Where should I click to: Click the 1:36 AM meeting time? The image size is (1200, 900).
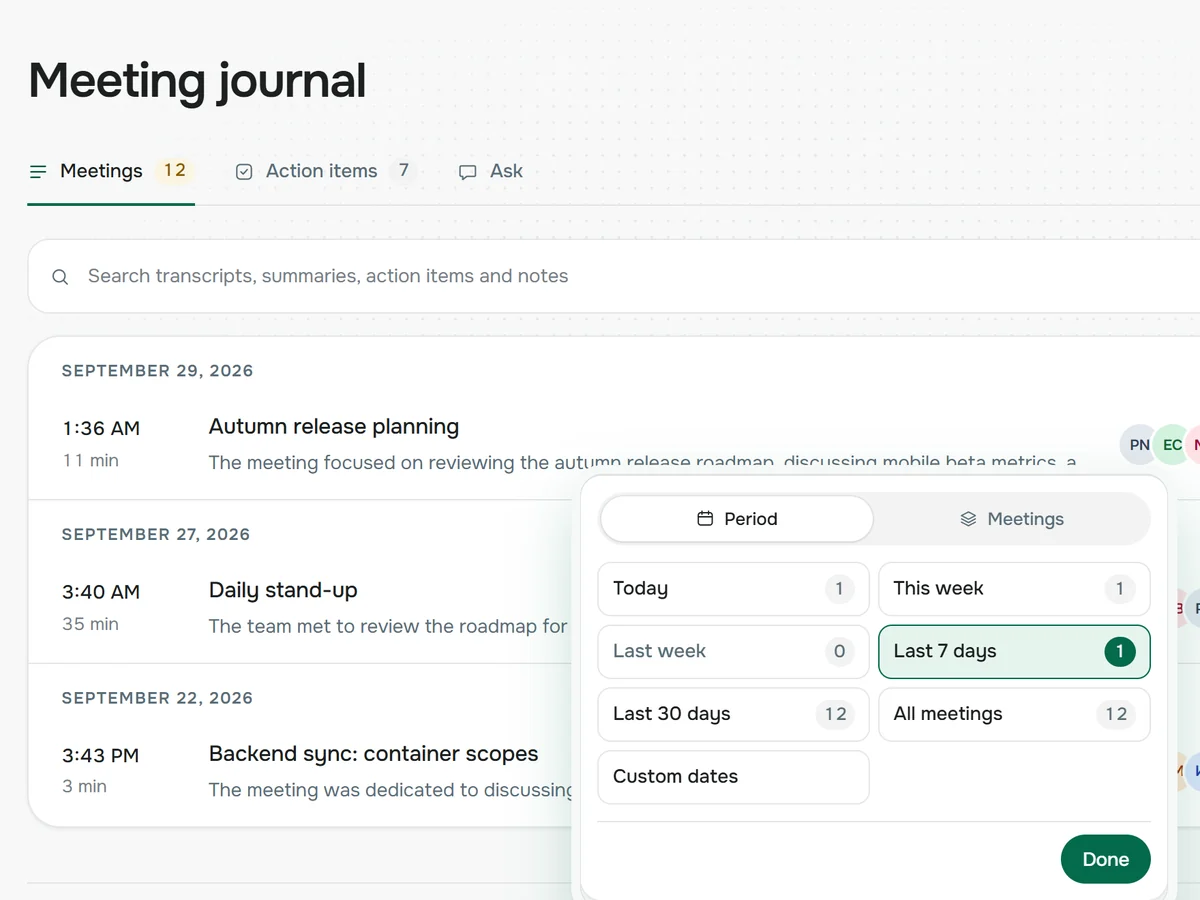coord(101,428)
